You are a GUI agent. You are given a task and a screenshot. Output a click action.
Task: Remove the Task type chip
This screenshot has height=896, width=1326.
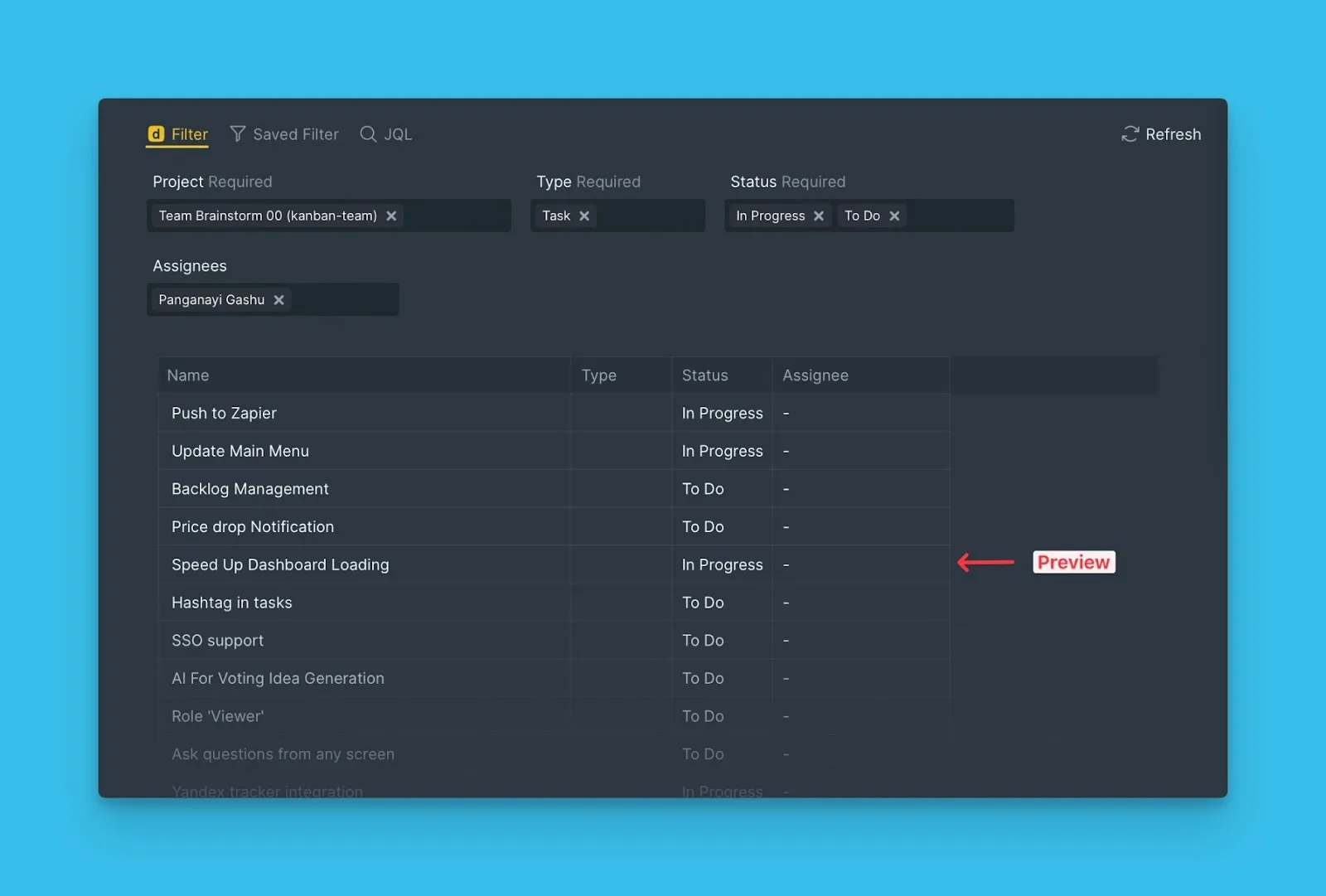tap(584, 216)
